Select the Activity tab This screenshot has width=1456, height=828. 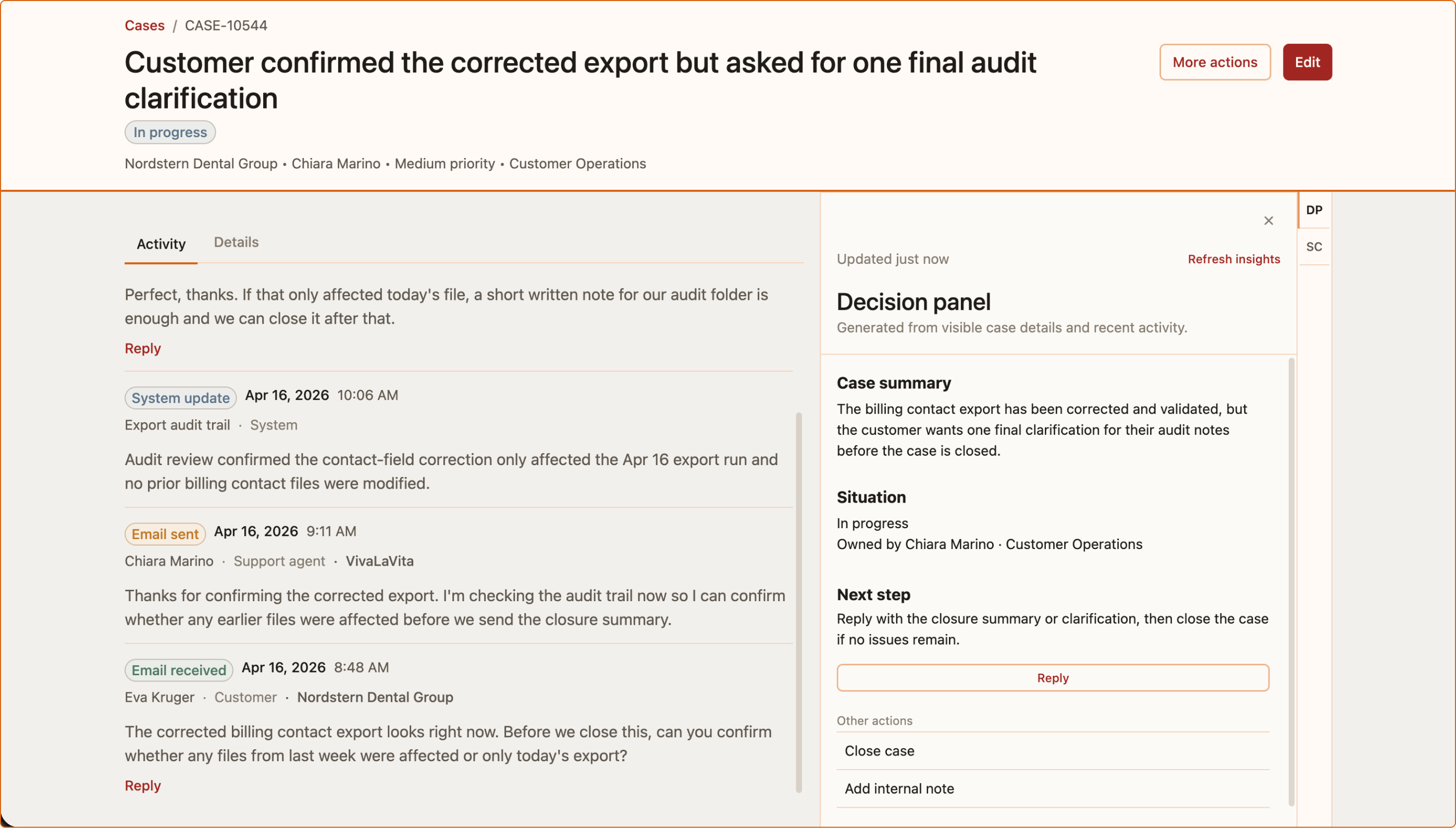click(161, 244)
